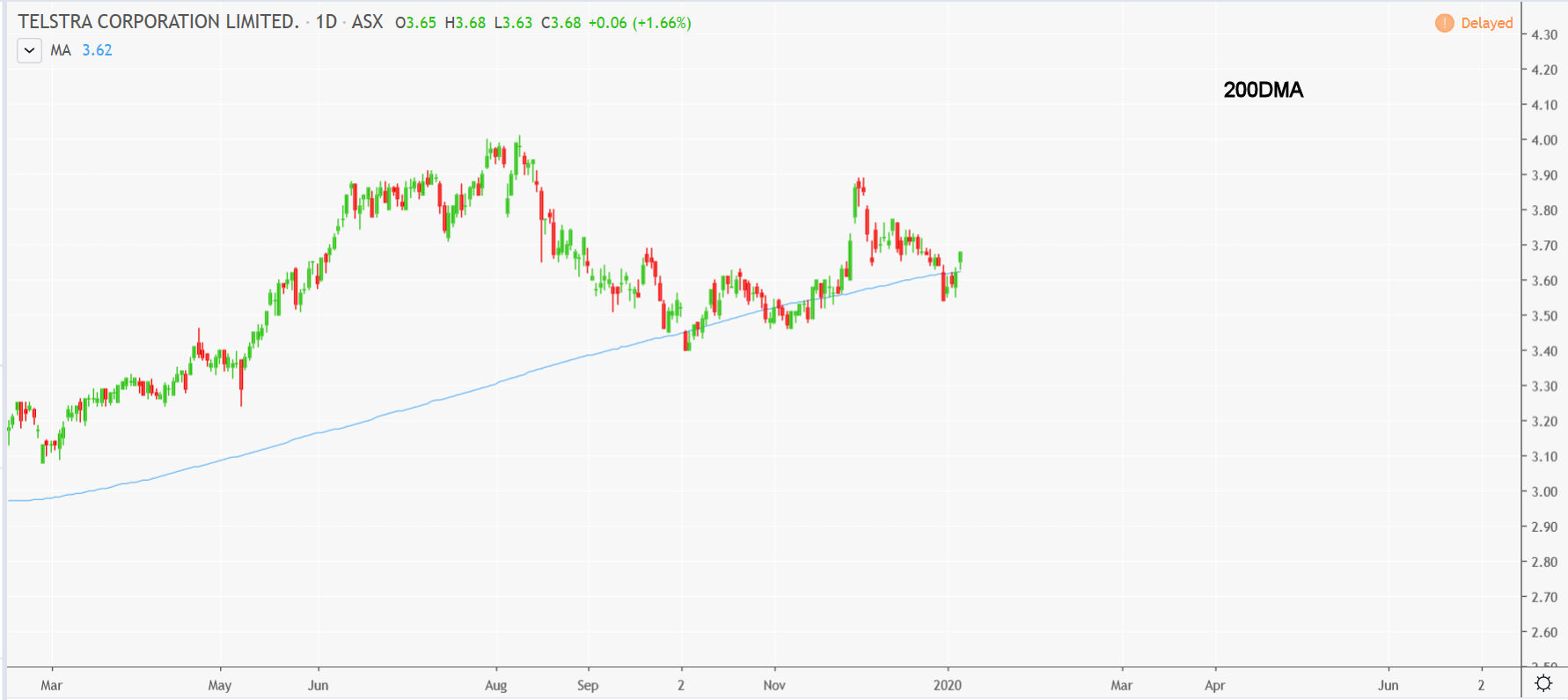Click the Sep time axis label
Screen dimensions: 1568x700
[588, 685]
